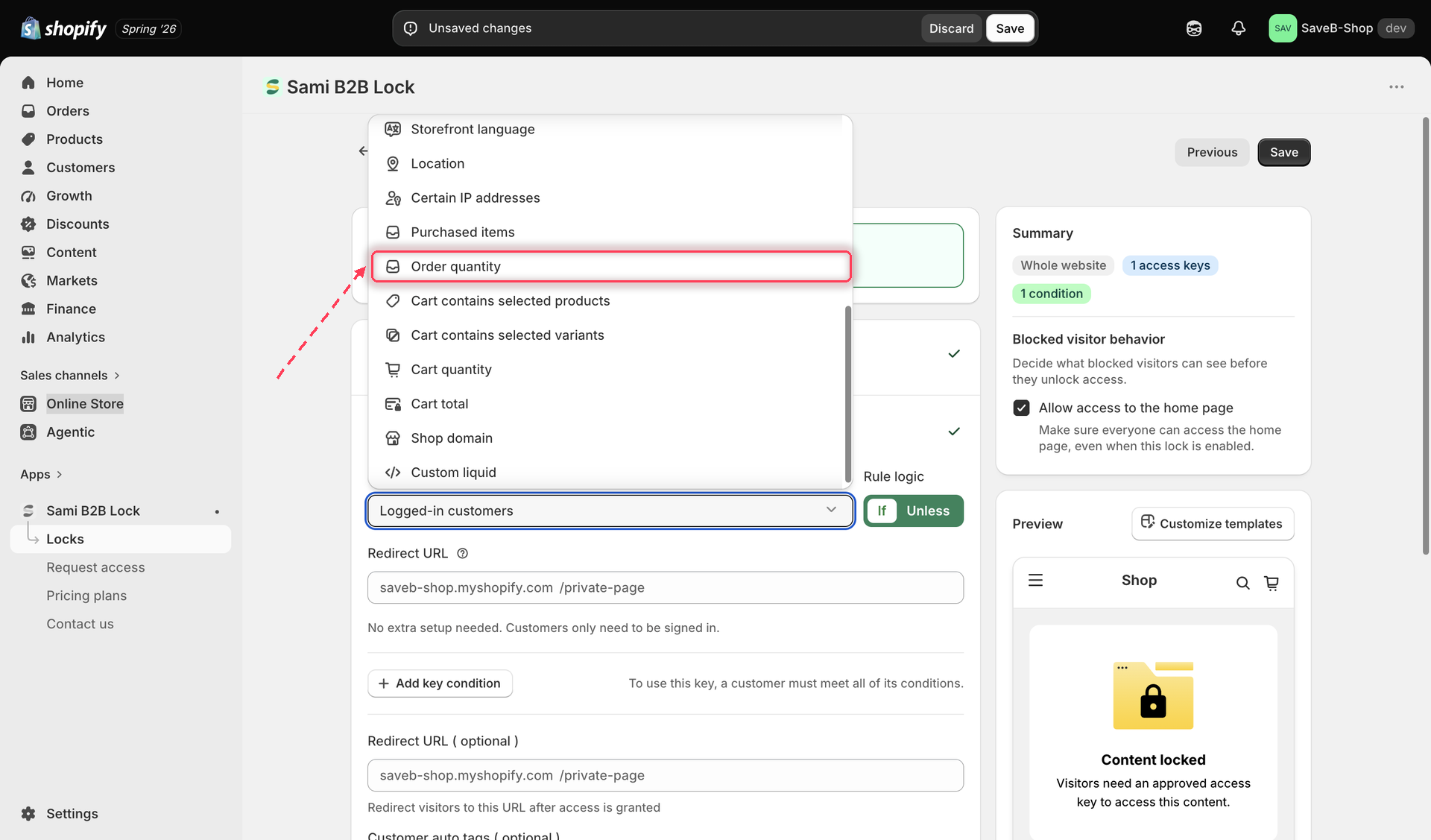Expand the Apps section
This screenshot has height=840, width=1431.
click(41, 475)
